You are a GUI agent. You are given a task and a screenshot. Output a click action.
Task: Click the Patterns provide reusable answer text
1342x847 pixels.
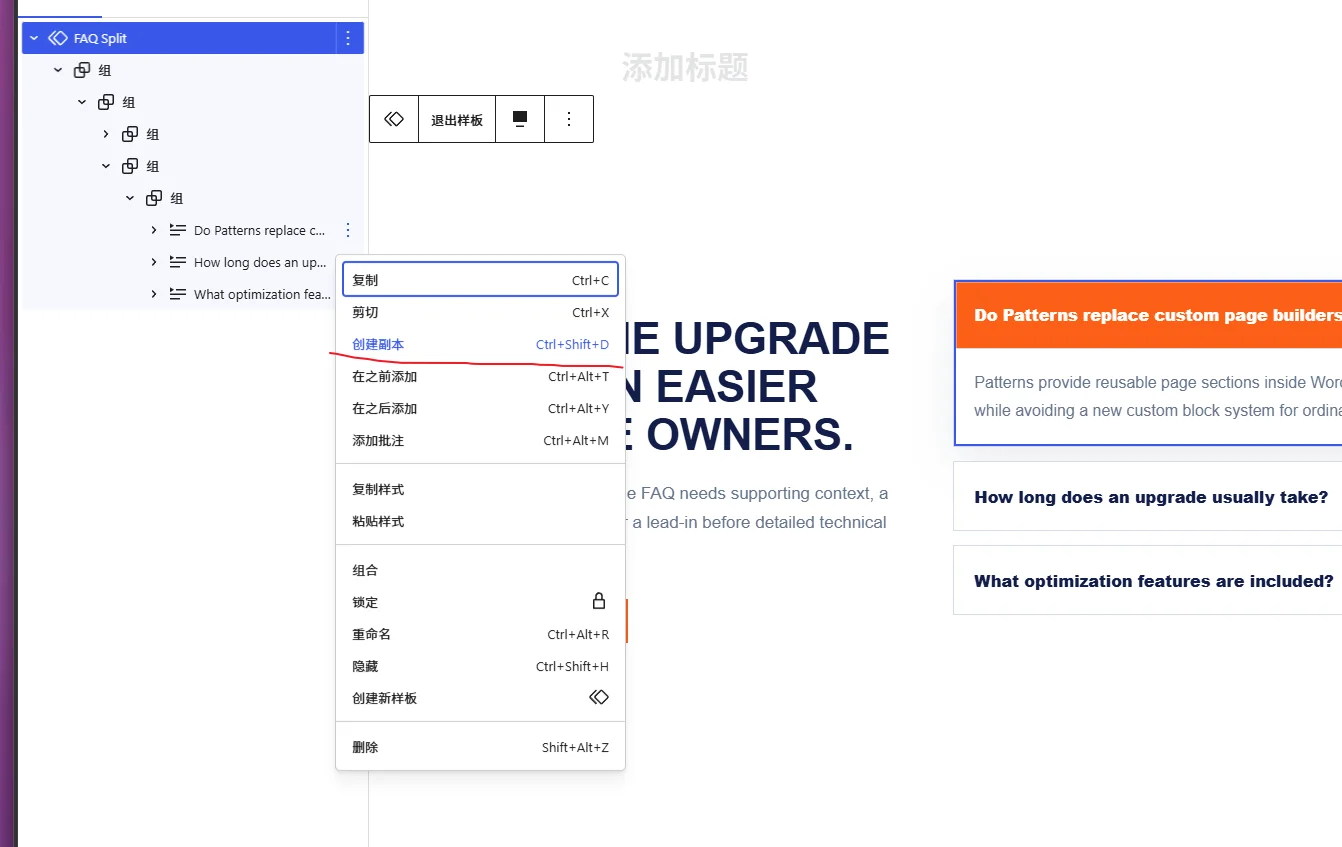[x=1158, y=396]
